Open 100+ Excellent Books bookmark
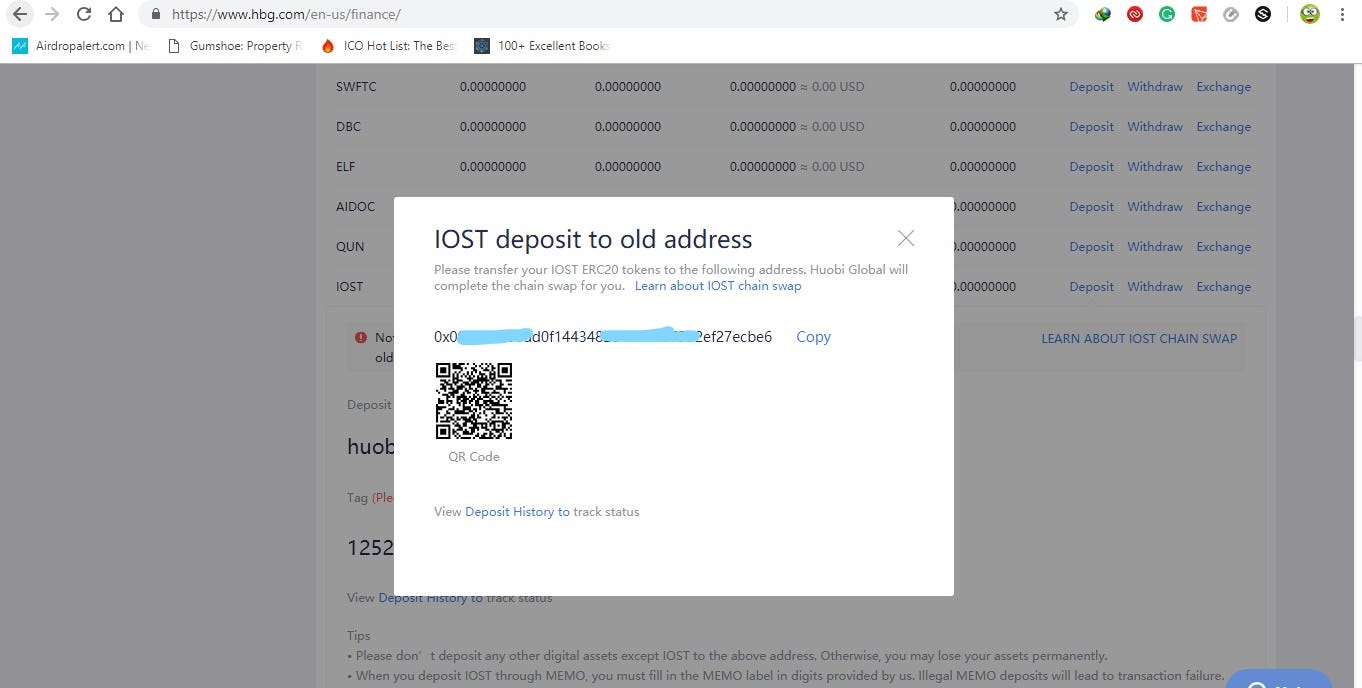This screenshot has width=1362, height=688. (x=542, y=45)
